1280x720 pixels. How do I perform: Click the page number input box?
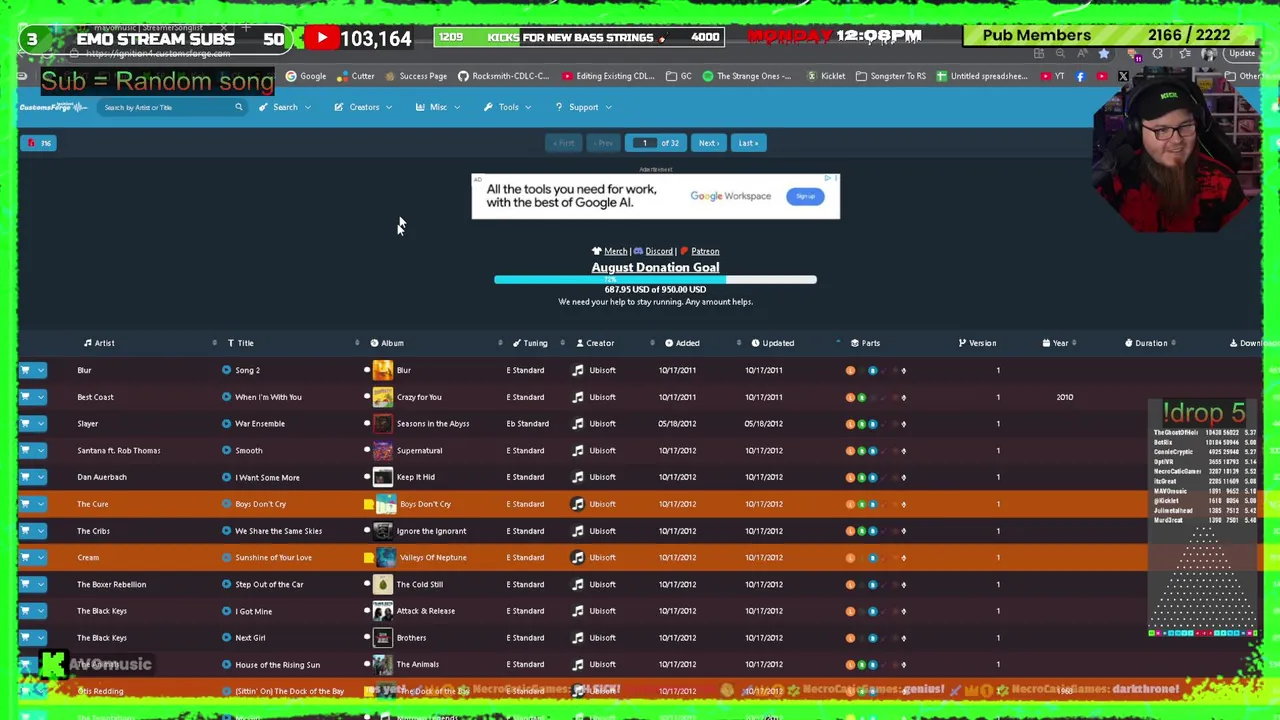pyautogui.click(x=644, y=143)
